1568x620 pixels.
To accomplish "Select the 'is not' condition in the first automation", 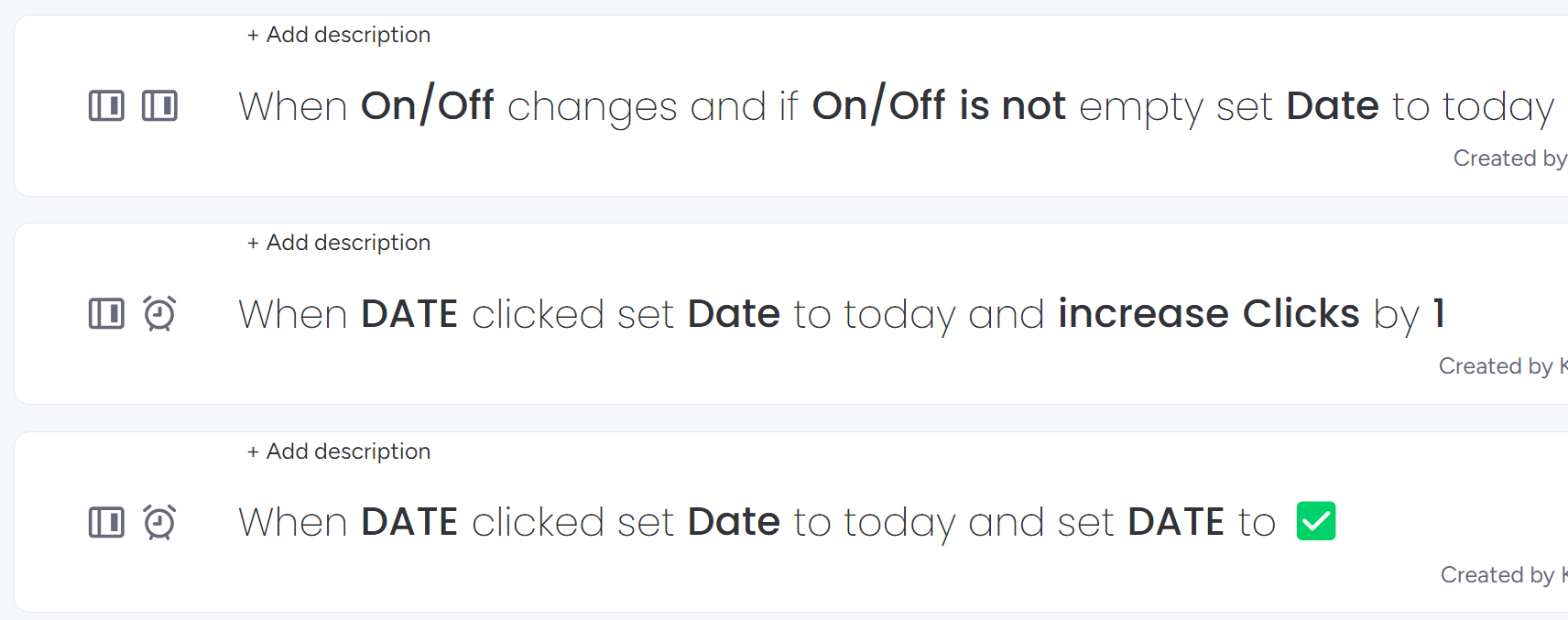I will tap(1012, 106).
